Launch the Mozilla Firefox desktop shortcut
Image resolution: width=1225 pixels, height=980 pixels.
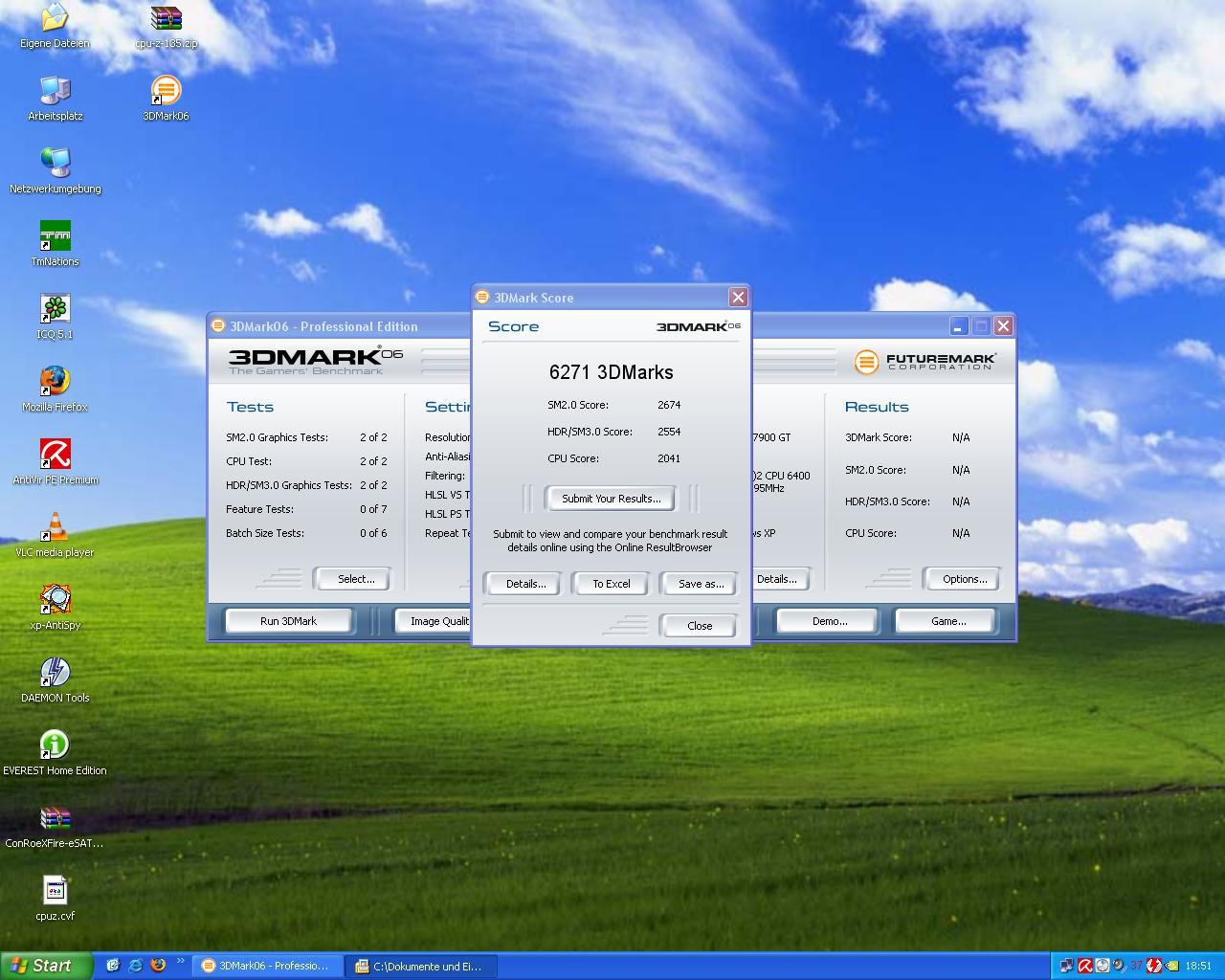pos(55,390)
